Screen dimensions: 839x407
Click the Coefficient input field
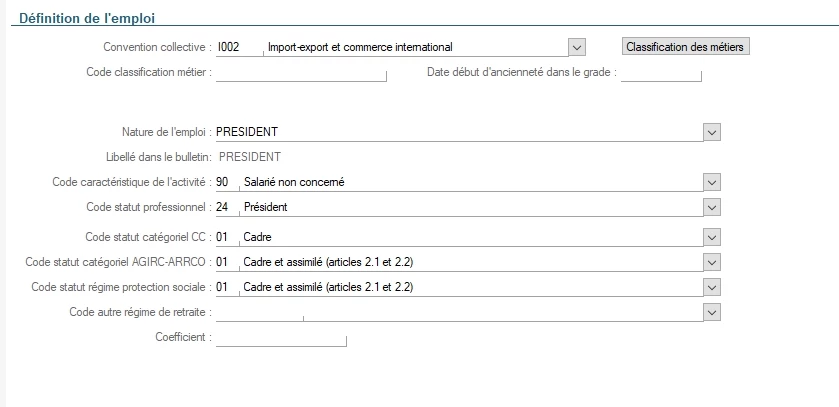tap(280, 338)
